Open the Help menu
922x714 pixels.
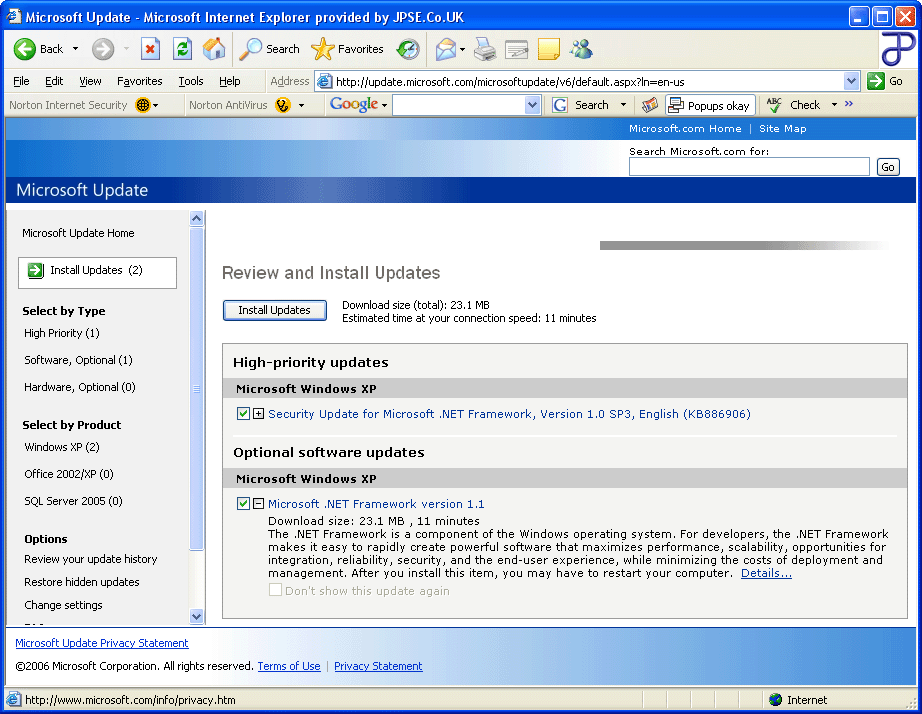[x=229, y=81]
